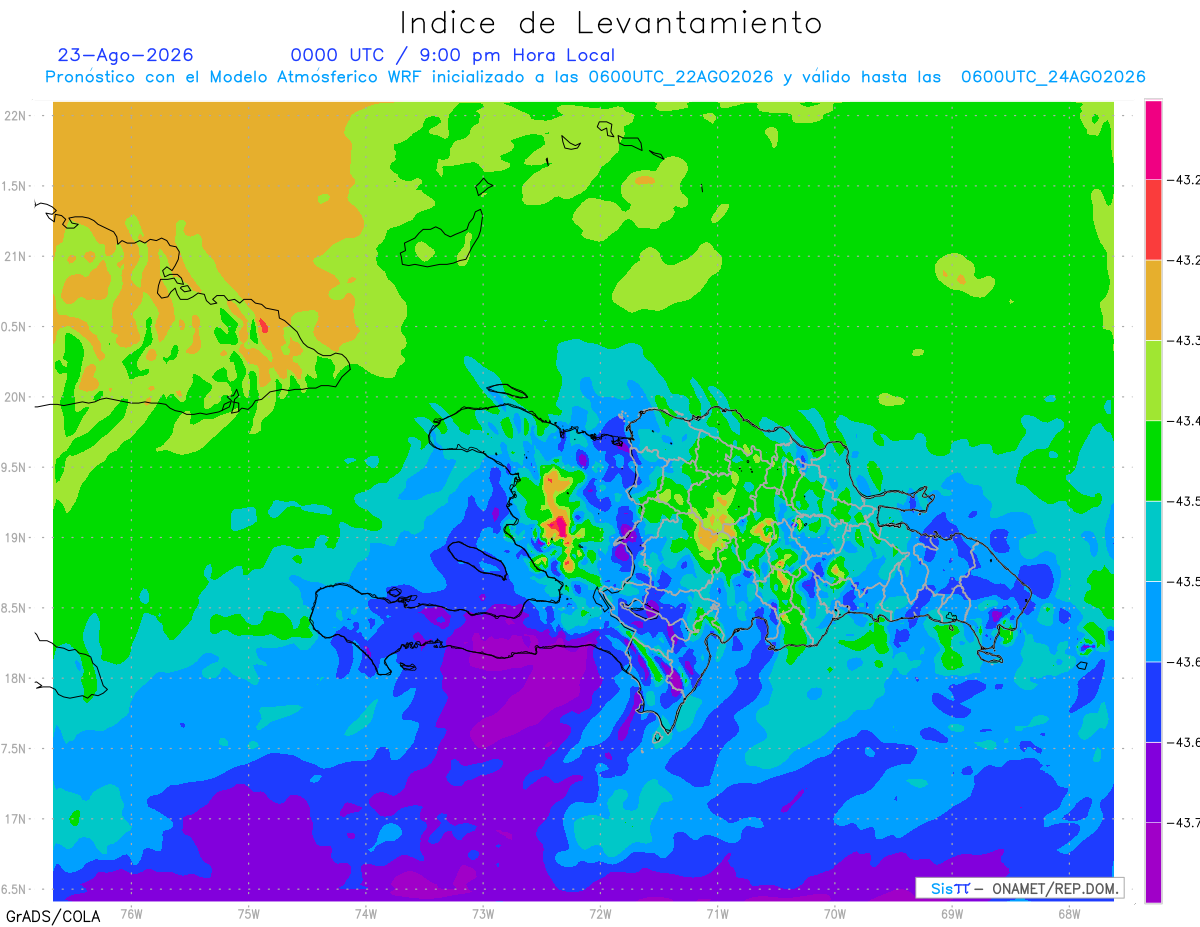Click the '17N' latitude label
This screenshot has width=1200, height=927.
(16, 819)
